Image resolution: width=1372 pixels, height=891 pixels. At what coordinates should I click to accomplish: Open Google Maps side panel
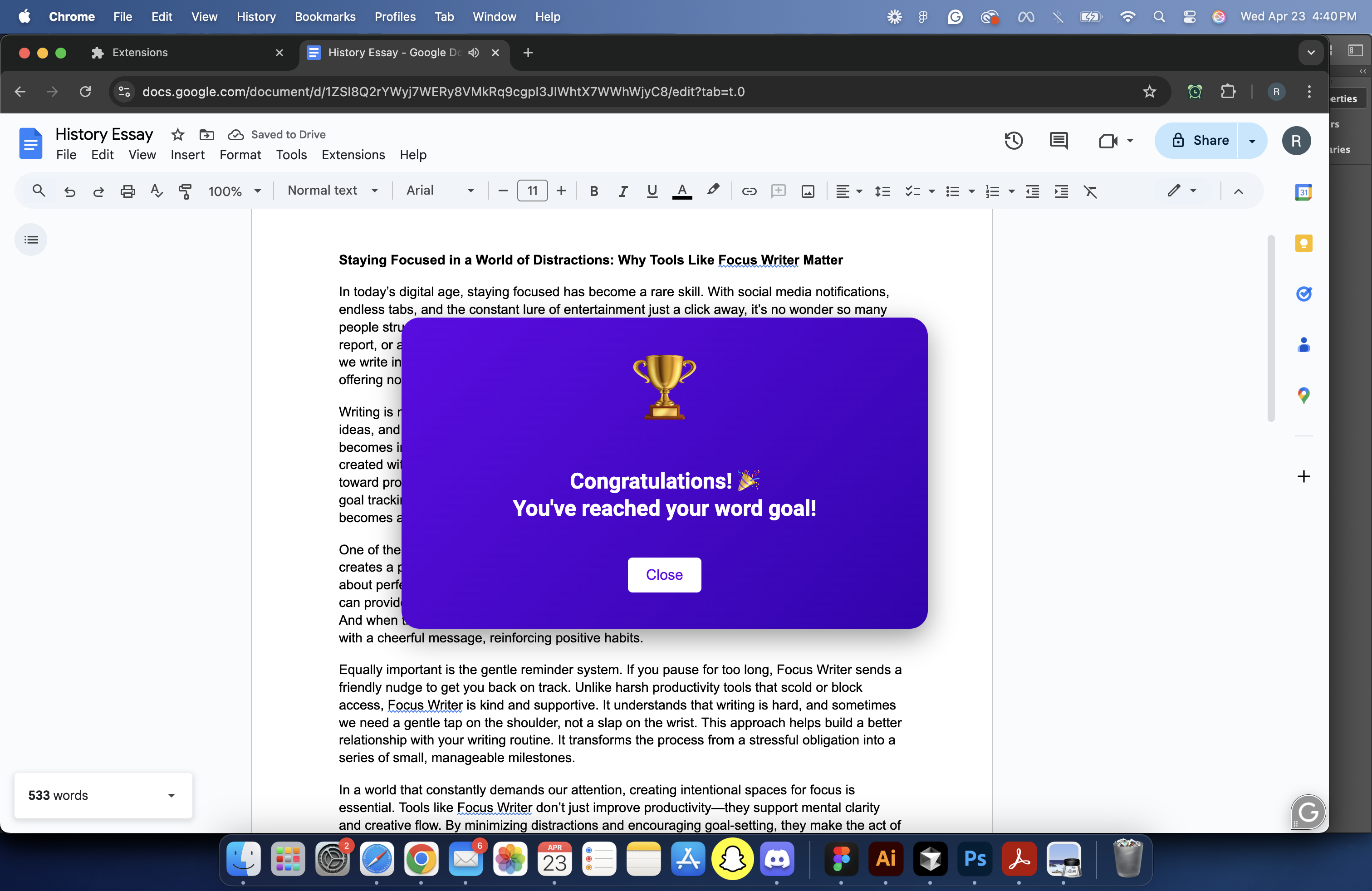[1303, 395]
